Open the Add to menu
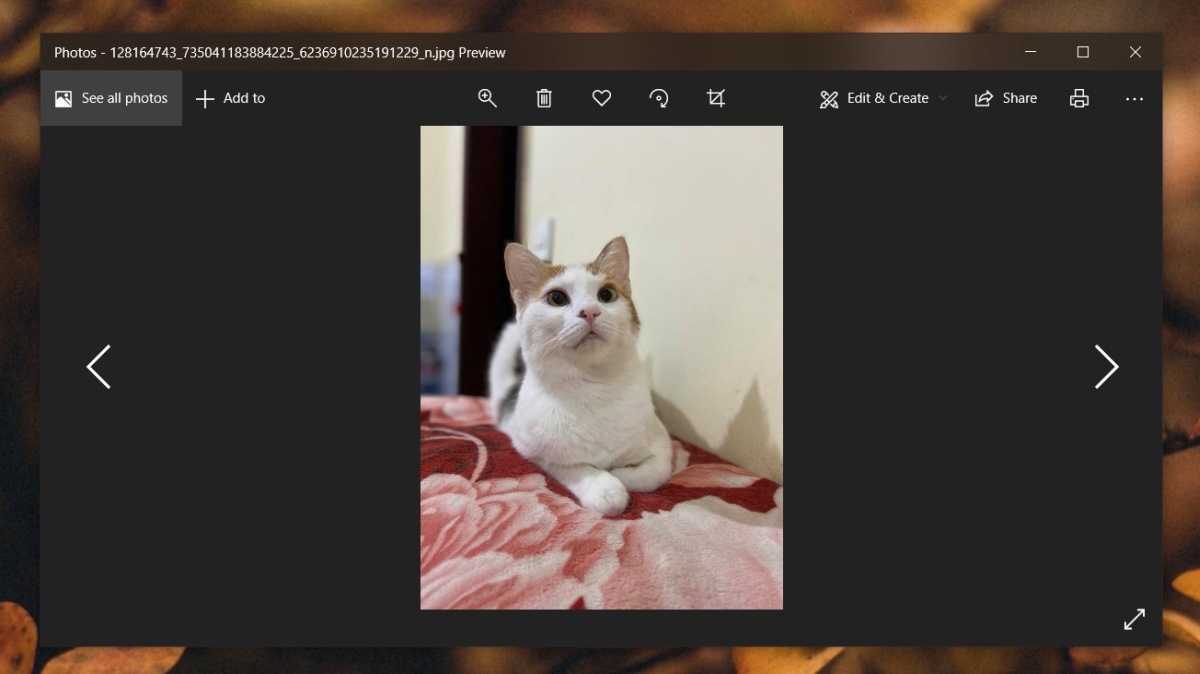Image resolution: width=1200 pixels, height=674 pixels. pos(230,98)
